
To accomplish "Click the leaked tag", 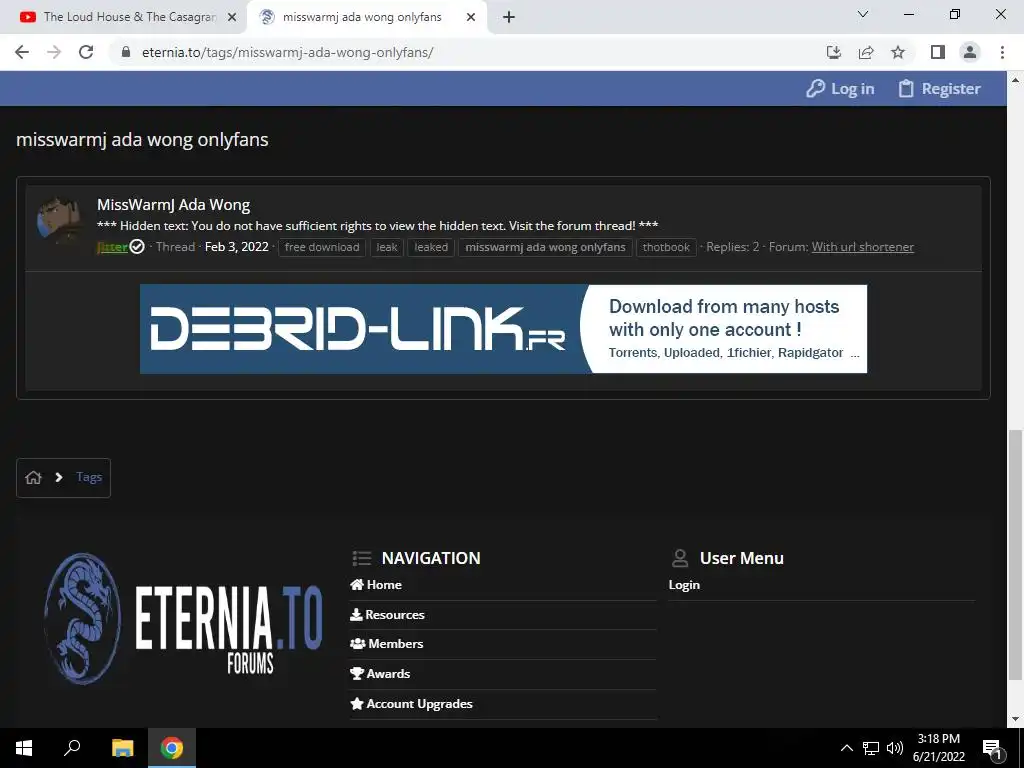I will (431, 247).
